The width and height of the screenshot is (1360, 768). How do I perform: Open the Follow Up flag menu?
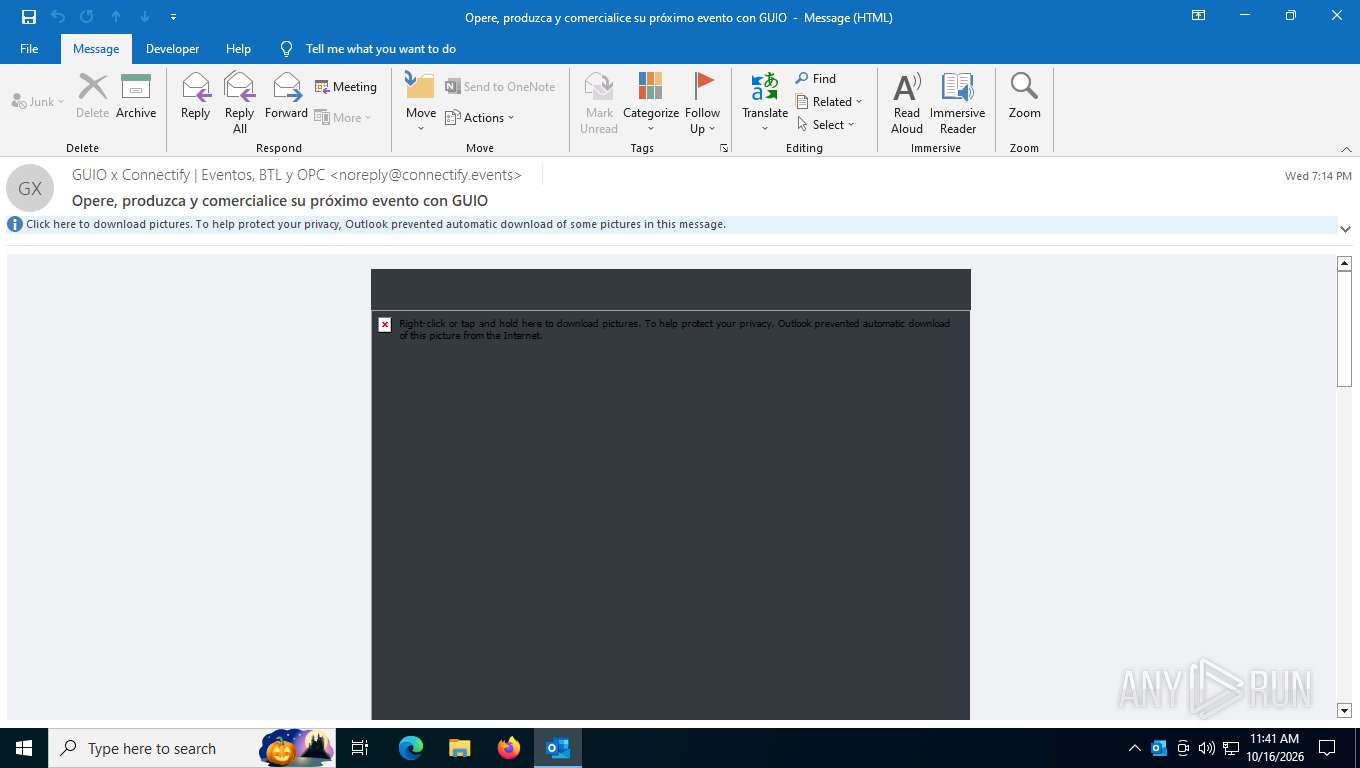click(703, 103)
